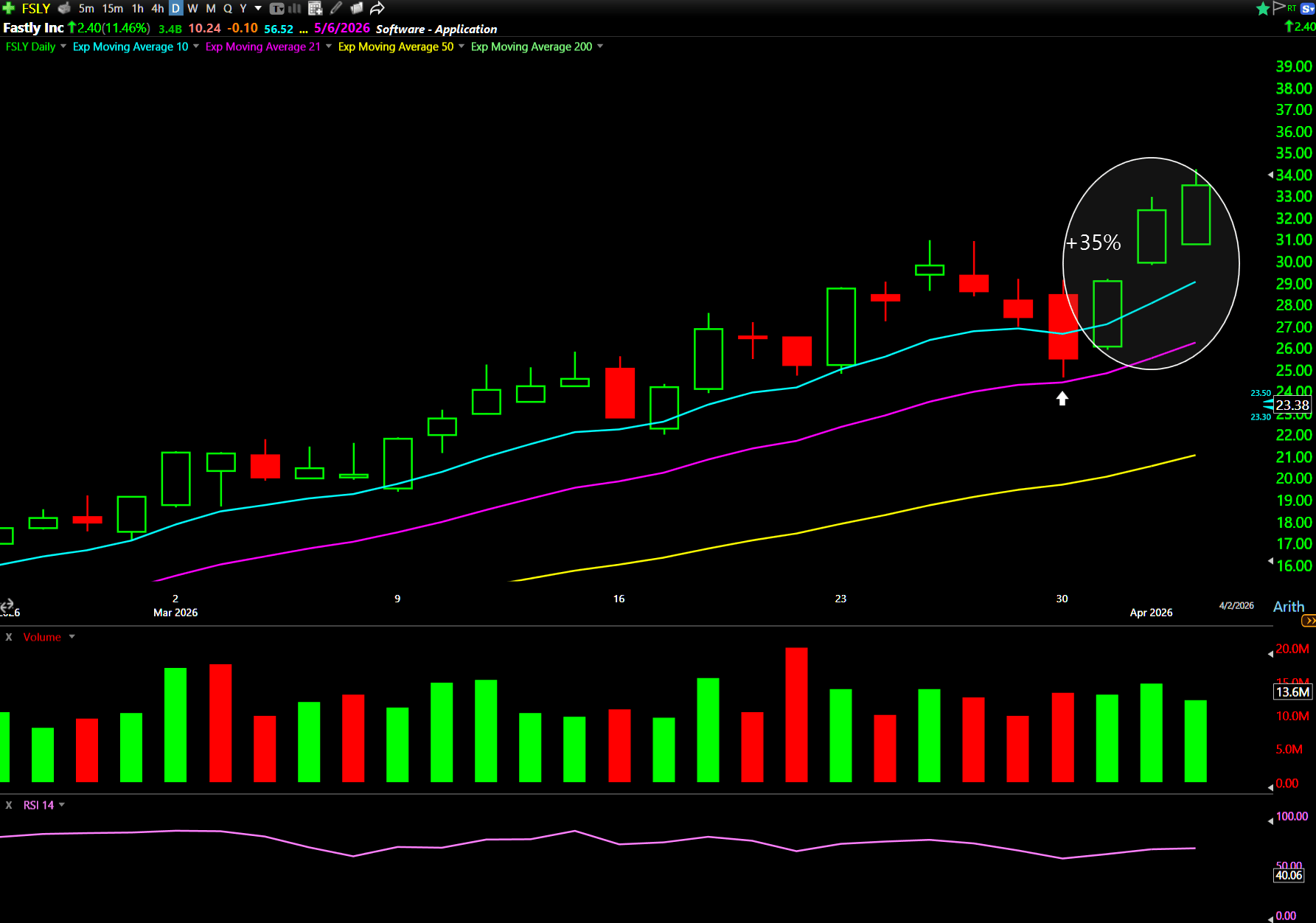Switch to the weekly W timeframe
Viewport: 1316px width, 923px height.
192,8
